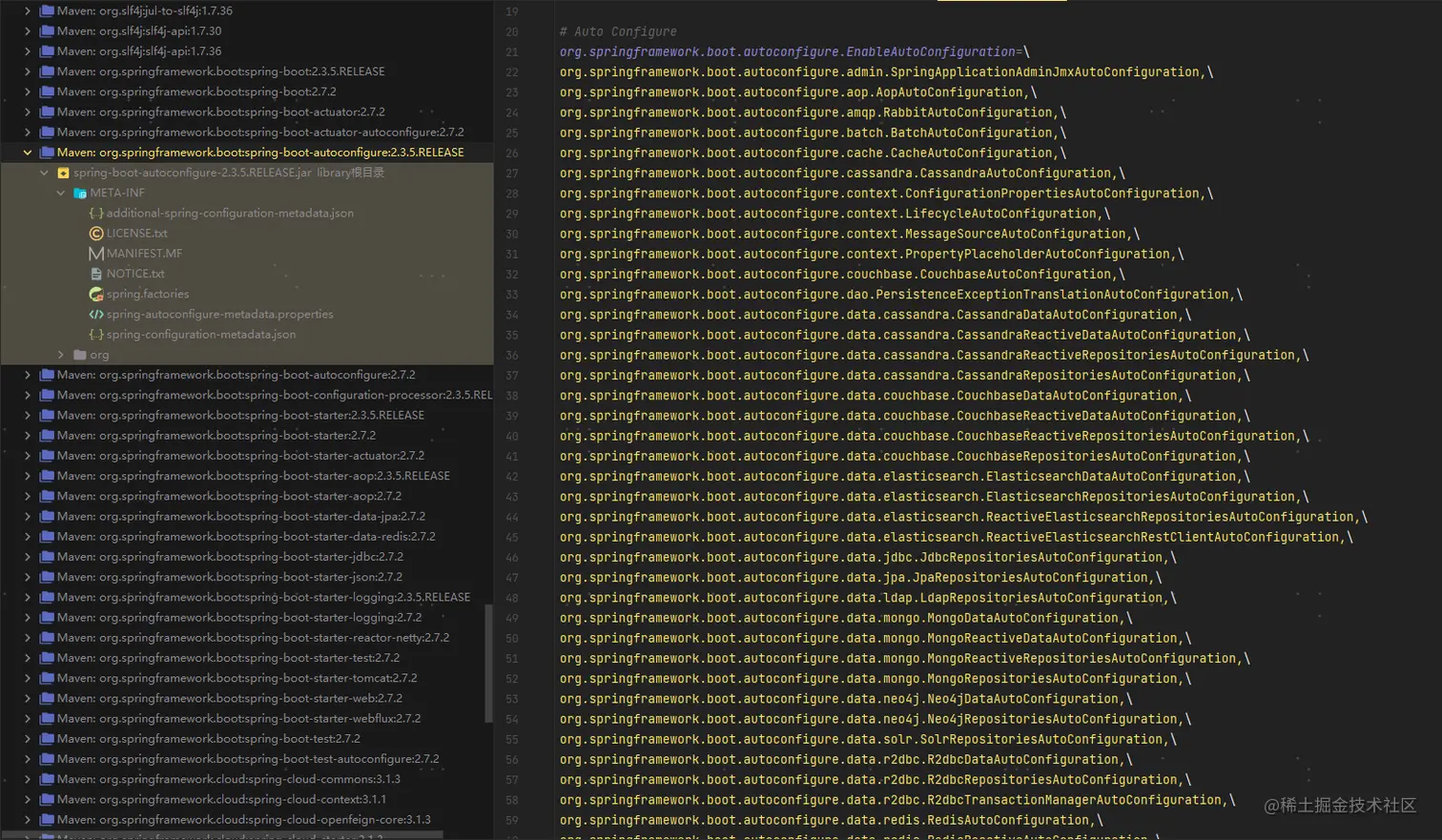Select spring-boot-actuator-autoconfigure:2.7.2 library
Image resolution: width=1442 pixels, height=840 pixels.
click(260, 132)
